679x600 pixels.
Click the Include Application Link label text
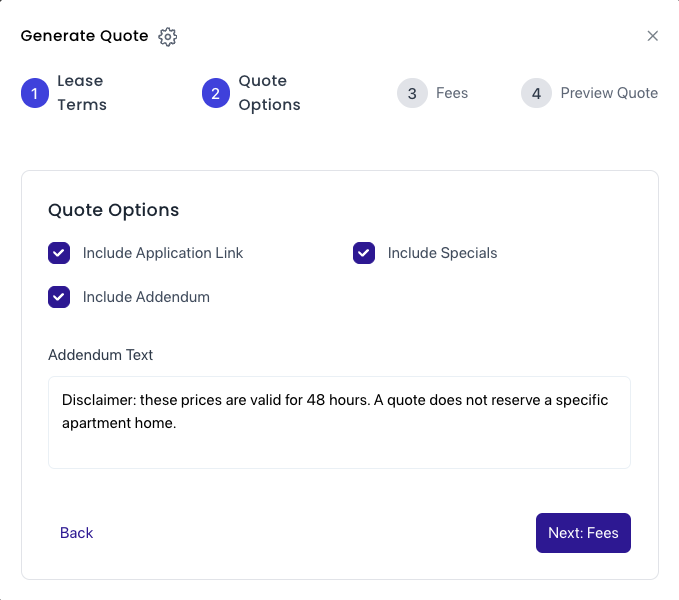(x=163, y=253)
